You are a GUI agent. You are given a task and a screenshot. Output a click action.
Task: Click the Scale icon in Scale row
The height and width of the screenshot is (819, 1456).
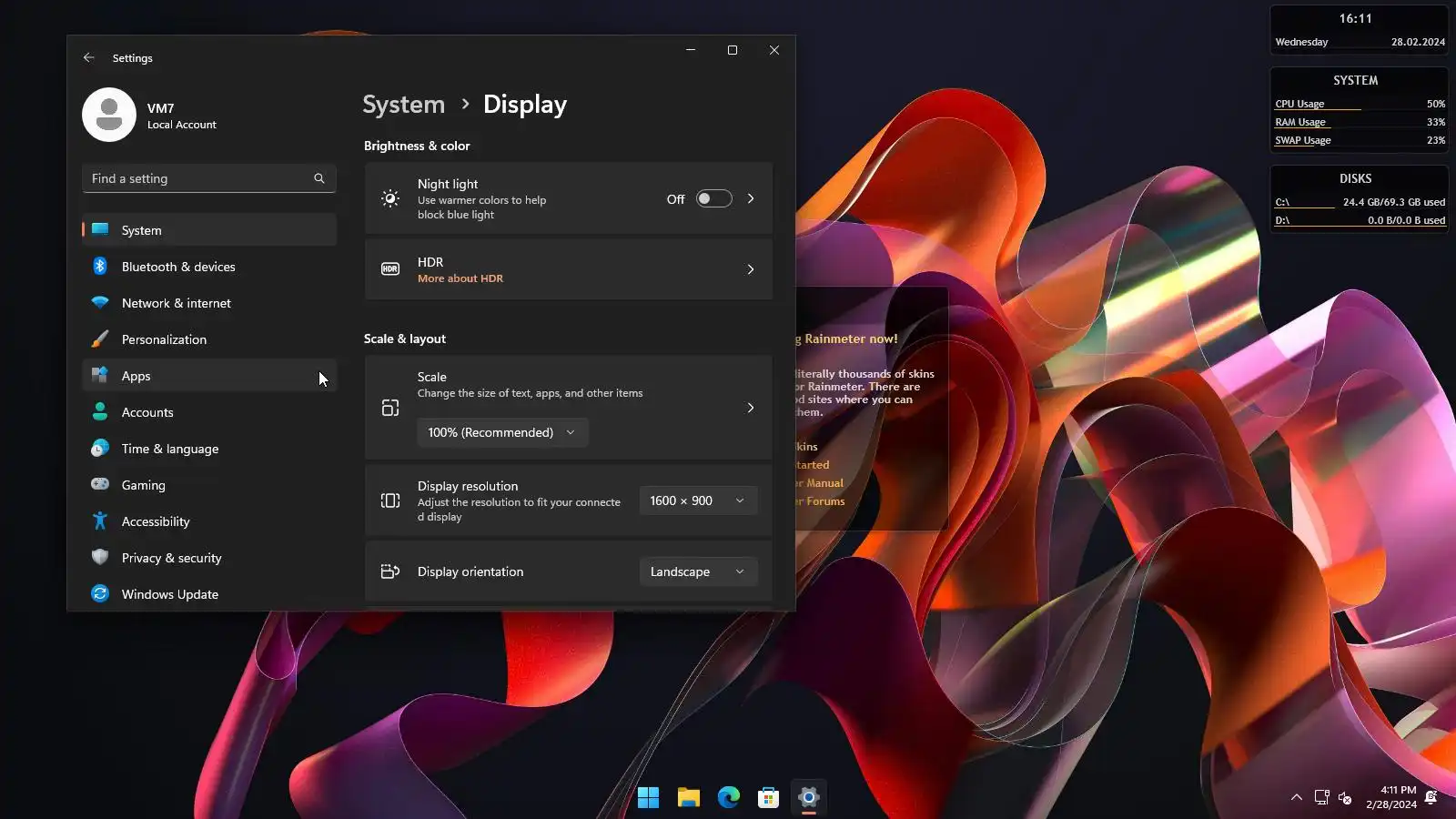pos(390,408)
